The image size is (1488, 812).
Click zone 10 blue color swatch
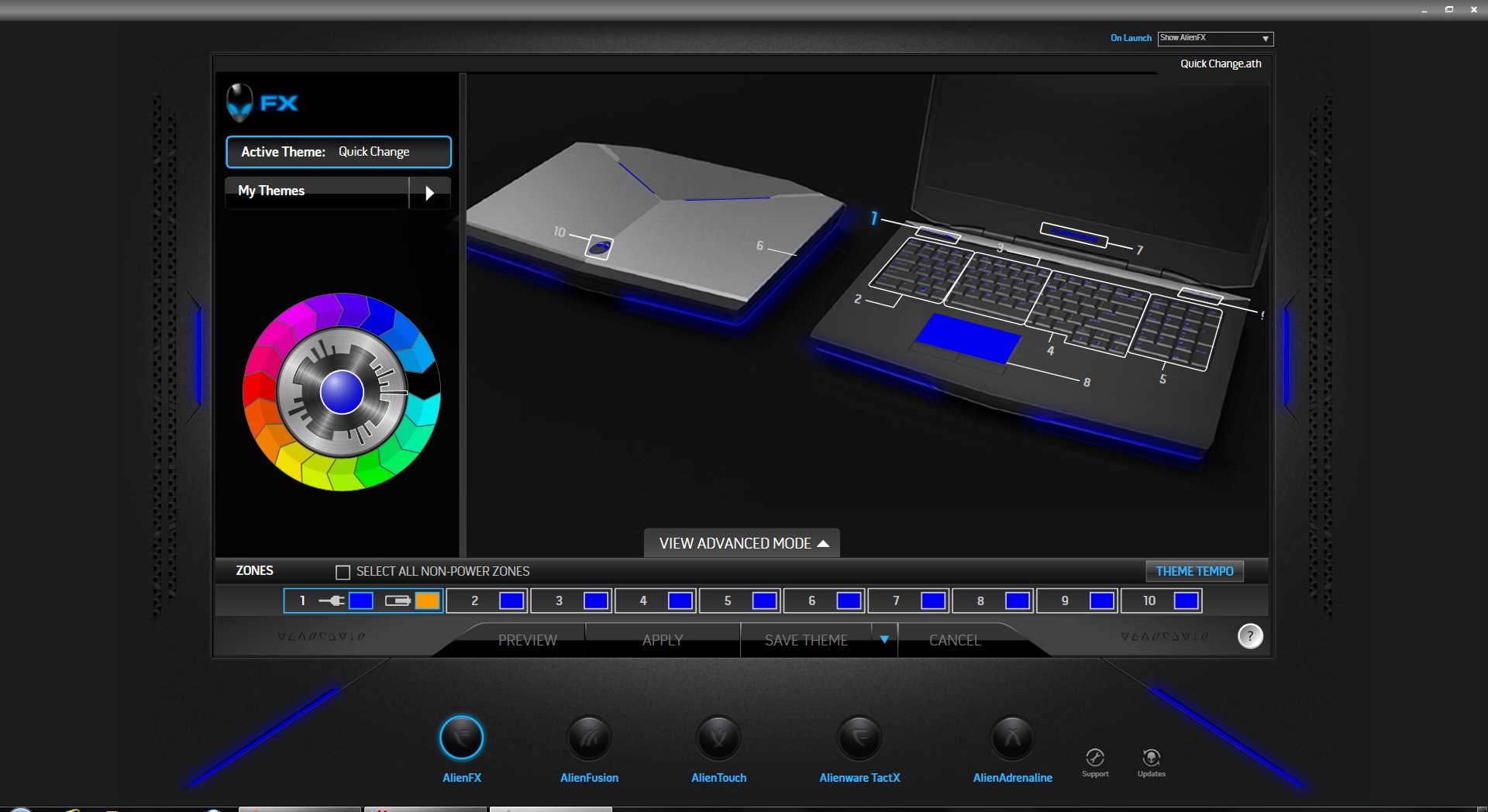[x=1187, y=600]
